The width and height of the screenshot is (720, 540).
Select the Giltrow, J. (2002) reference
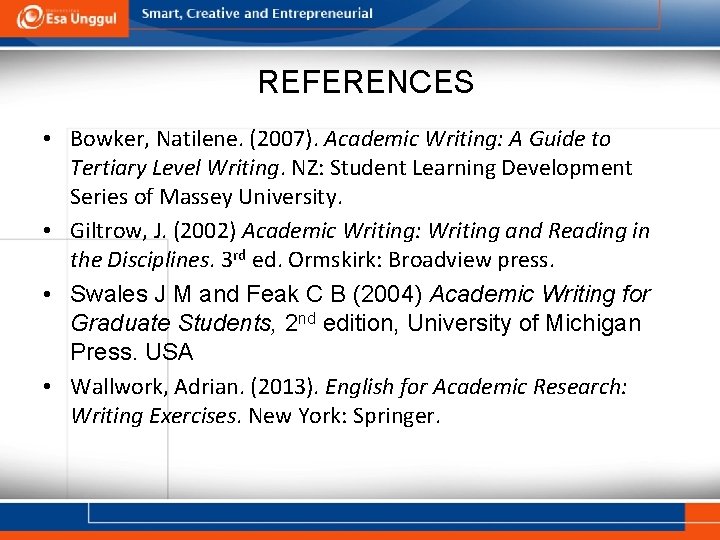pyautogui.click(x=360, y=245)
